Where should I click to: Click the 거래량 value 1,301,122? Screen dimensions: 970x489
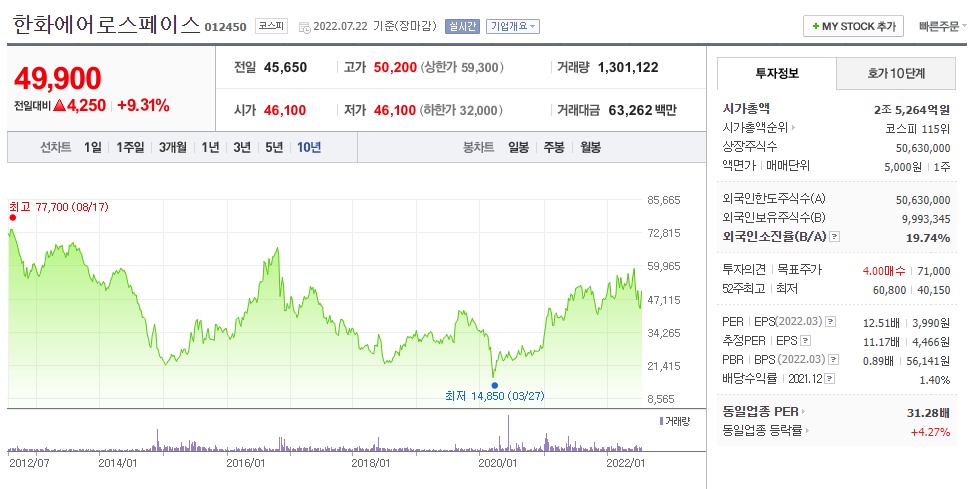tap(628, 67)
